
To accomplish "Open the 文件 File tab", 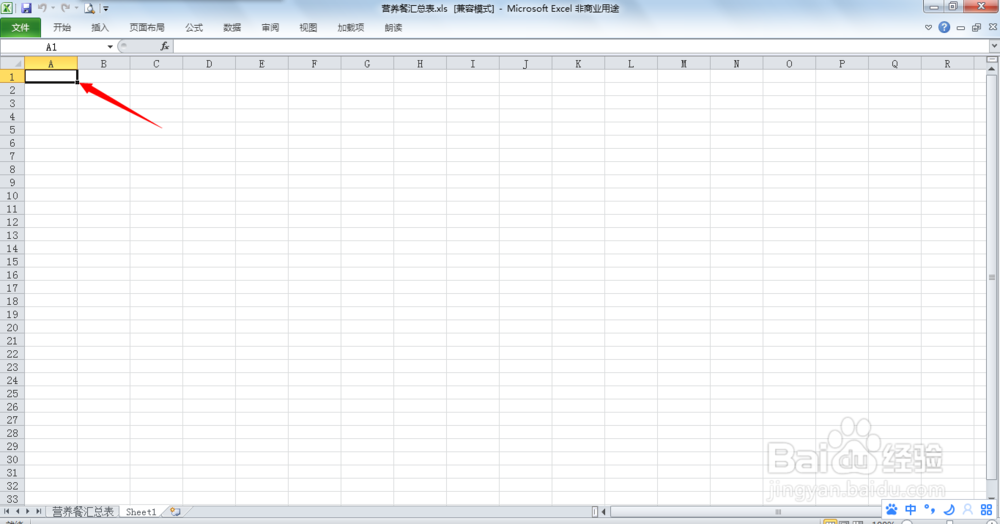I will 20,27.
